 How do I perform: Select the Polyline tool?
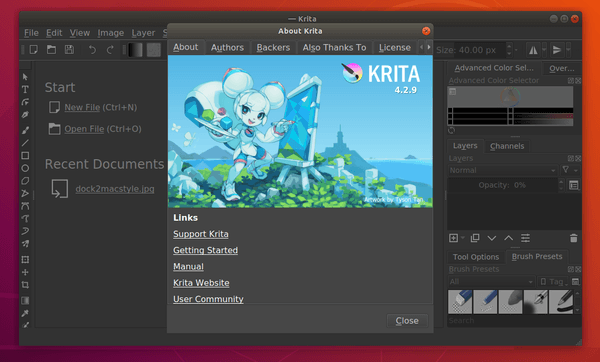point(25,194)
